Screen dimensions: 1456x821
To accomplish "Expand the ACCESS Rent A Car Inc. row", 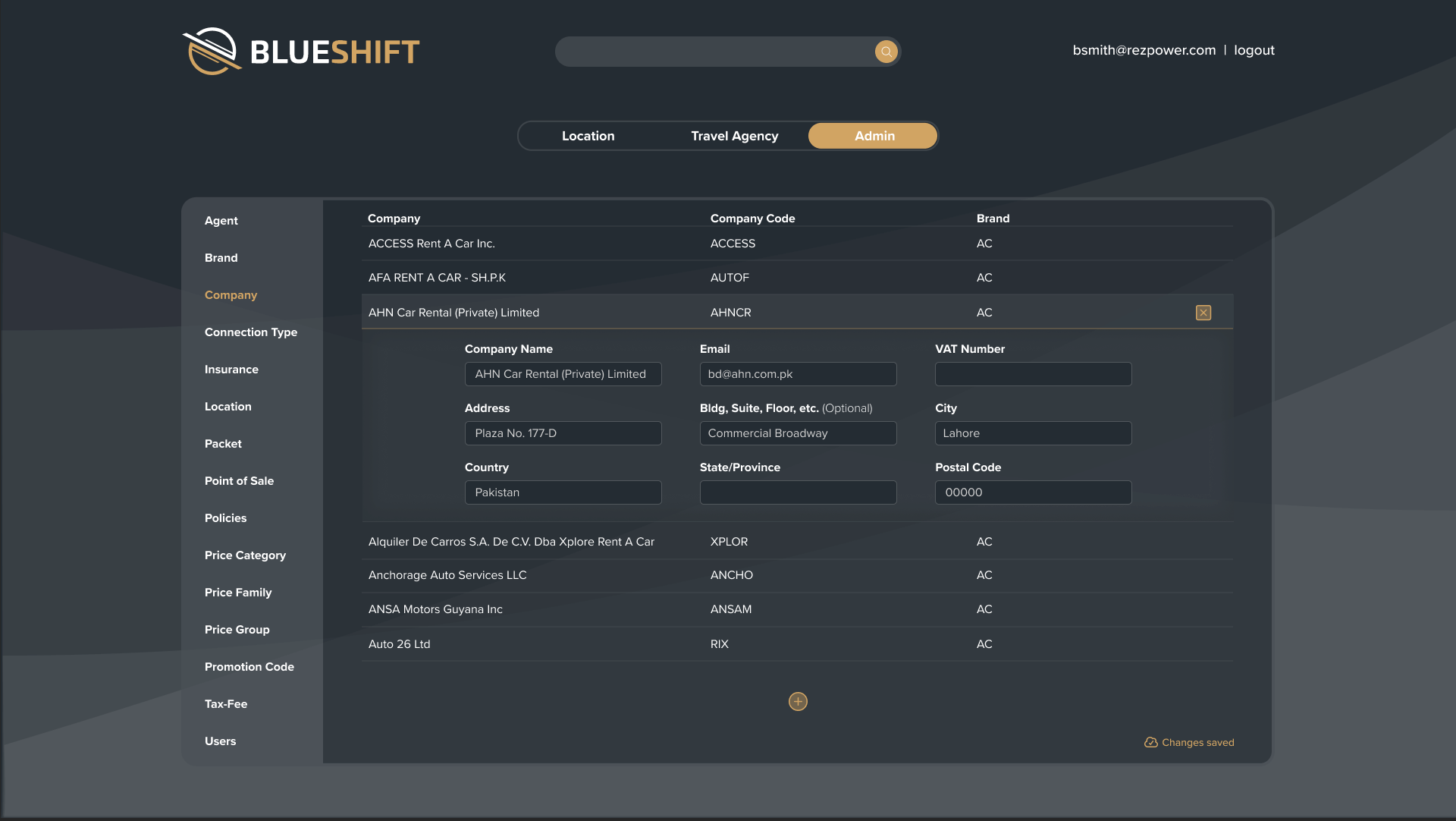I will pos(431,244).
